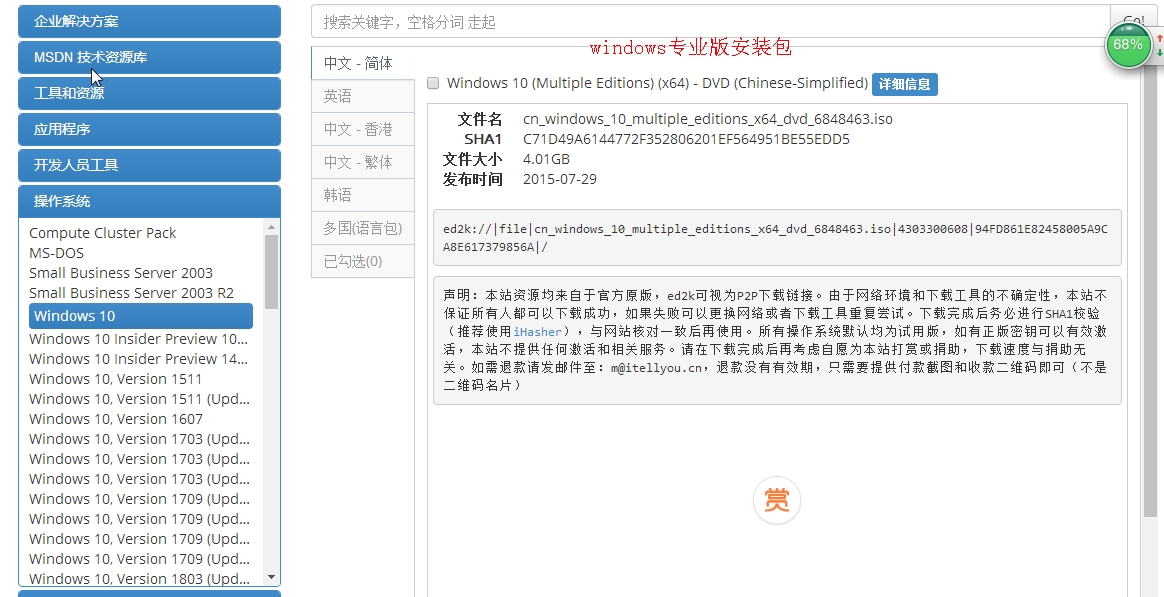
Task: Click the page vertical scrollbar
Action: (1151, 297)
